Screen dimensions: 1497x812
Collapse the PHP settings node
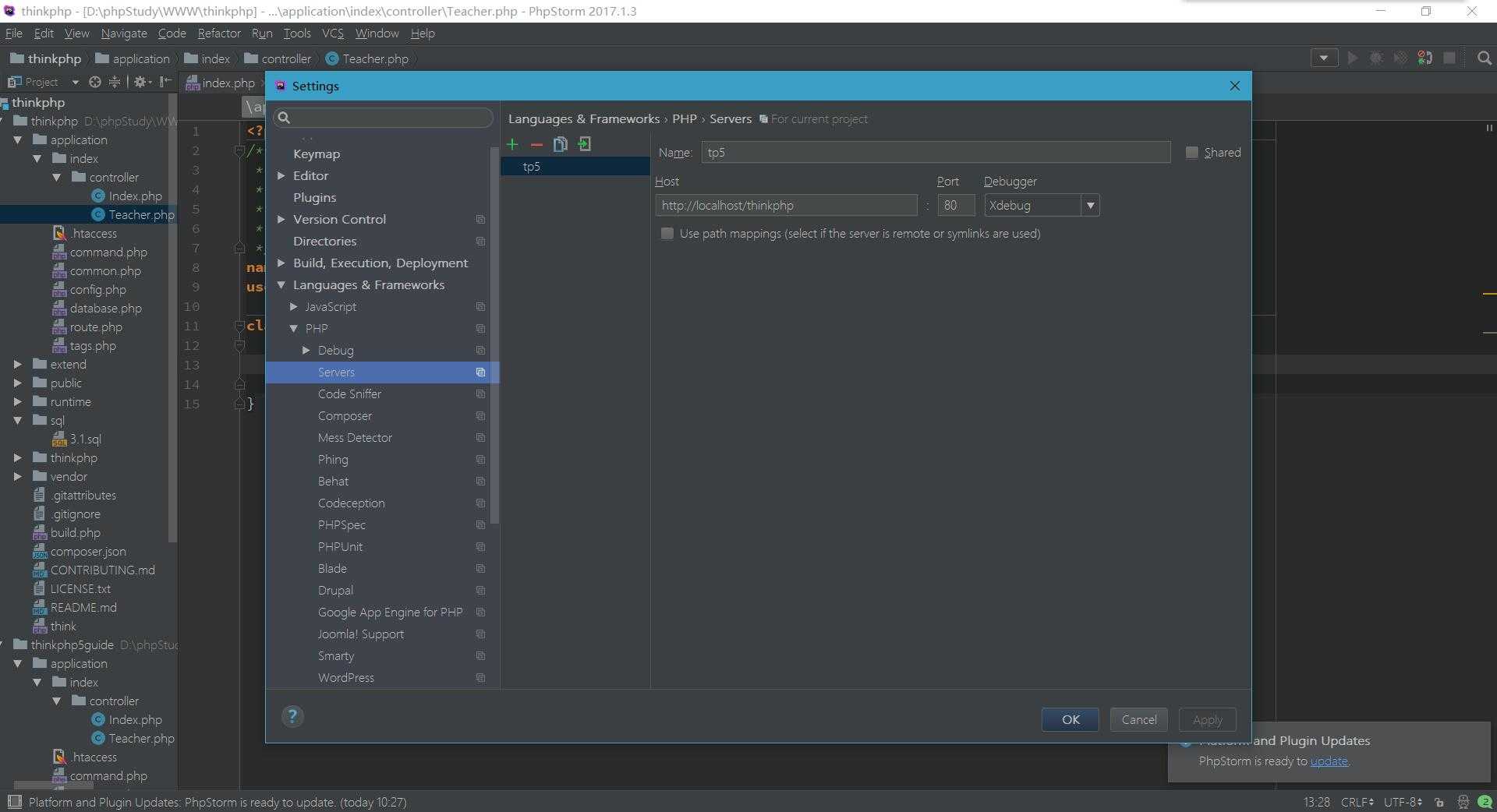pos(293,329)
